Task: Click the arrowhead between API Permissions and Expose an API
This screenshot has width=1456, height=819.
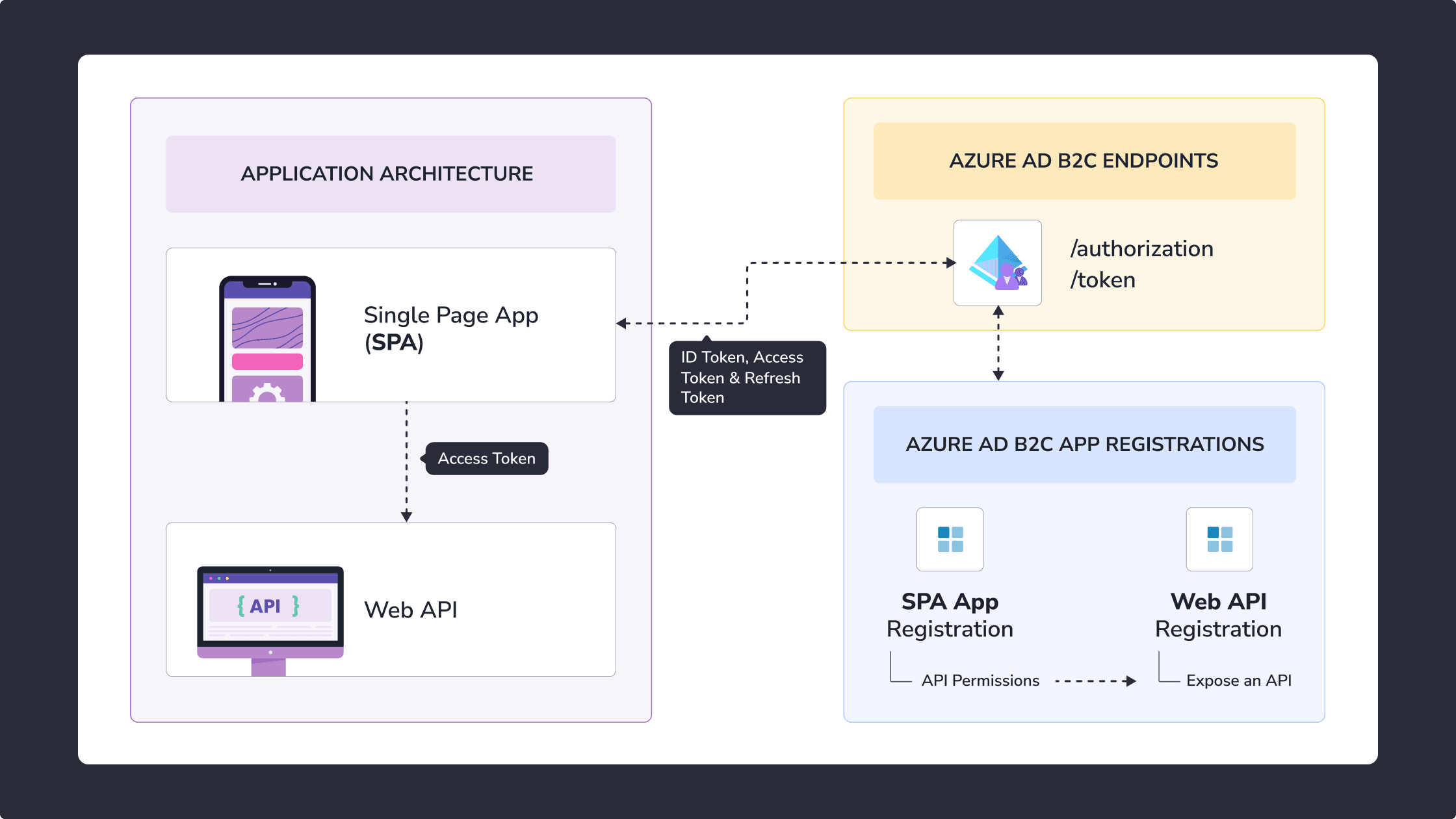Action: tap(1130, 681)
